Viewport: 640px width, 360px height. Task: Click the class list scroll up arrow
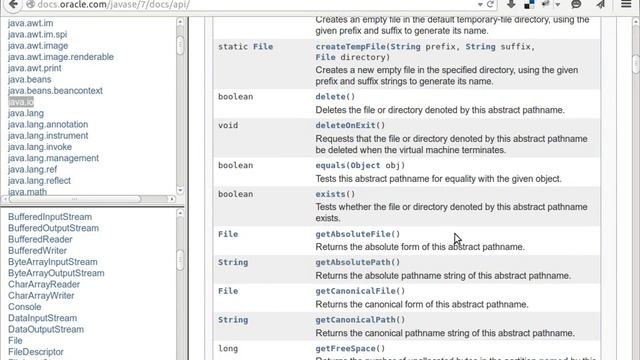180,213
